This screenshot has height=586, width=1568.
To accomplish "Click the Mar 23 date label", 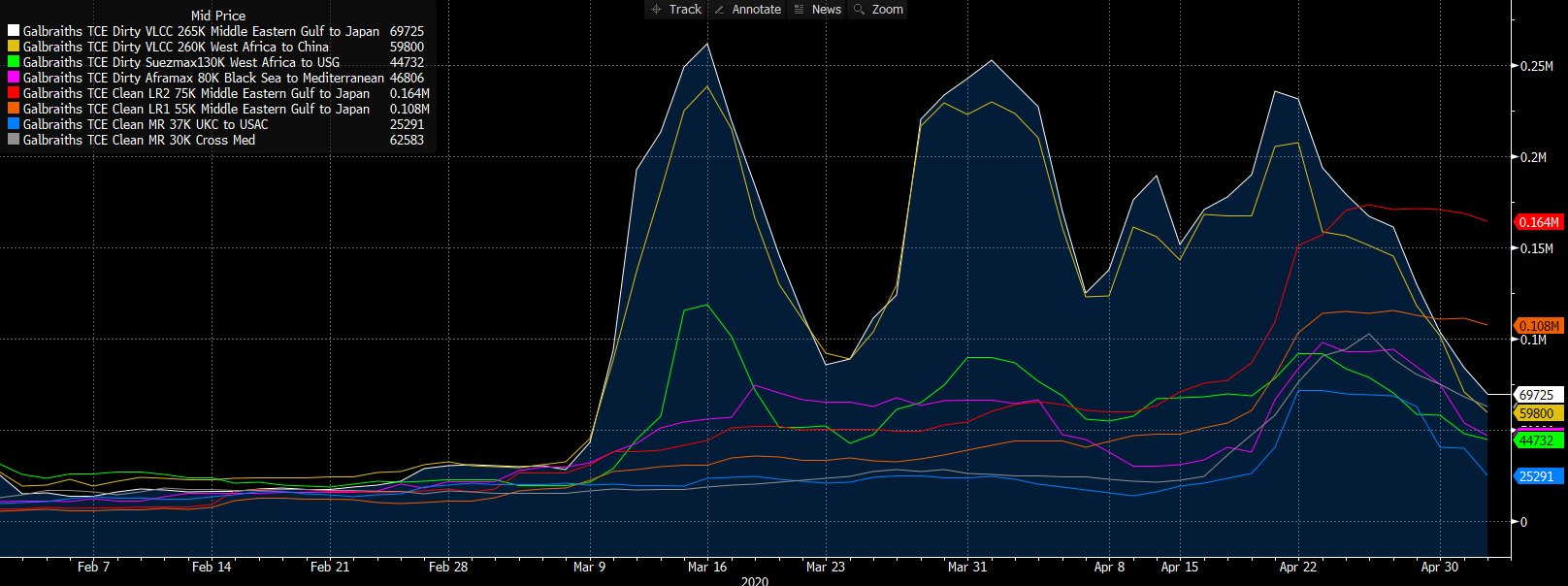I will coord(826,567).
